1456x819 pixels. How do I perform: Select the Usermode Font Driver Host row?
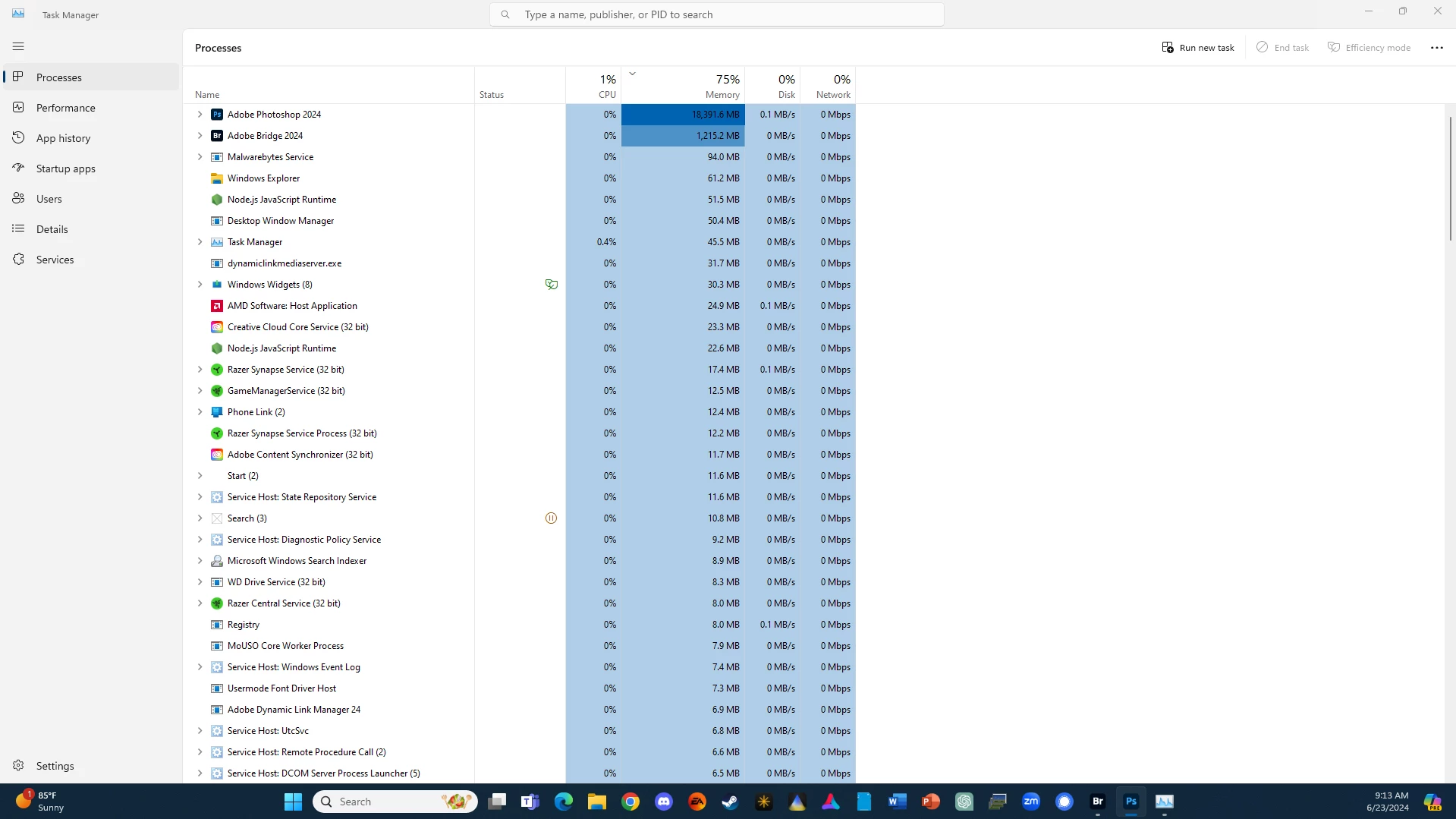(519, 688)
